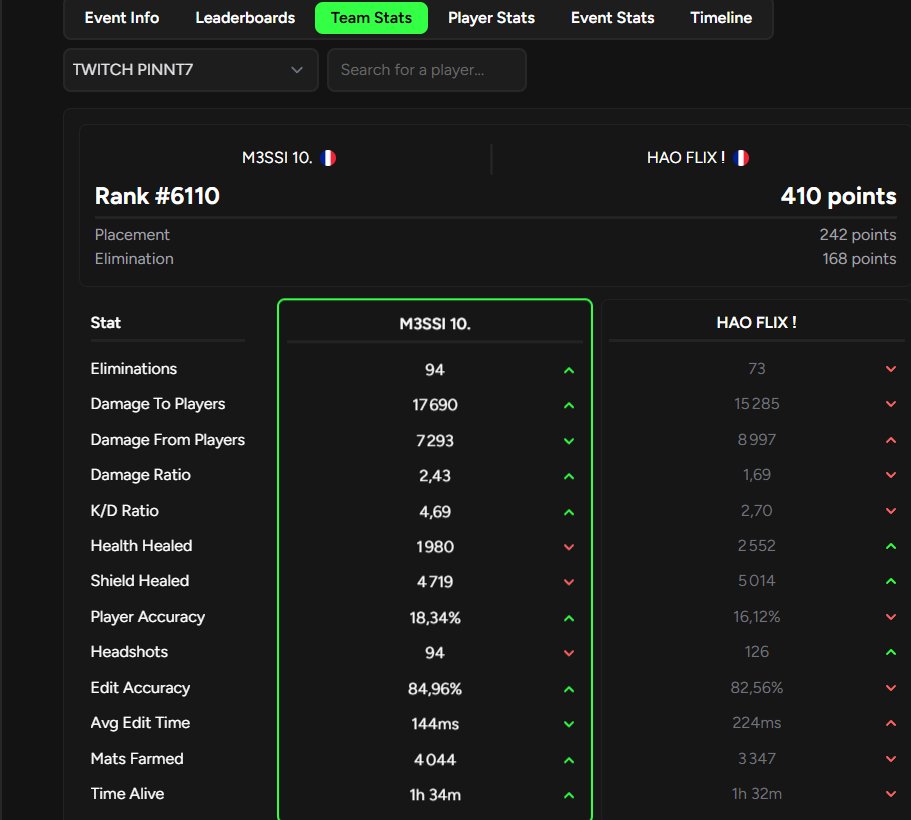The image size is (911, 820).
Task: Click M3SSI's 17 690 damage value
Action: (x=435, y=405)
